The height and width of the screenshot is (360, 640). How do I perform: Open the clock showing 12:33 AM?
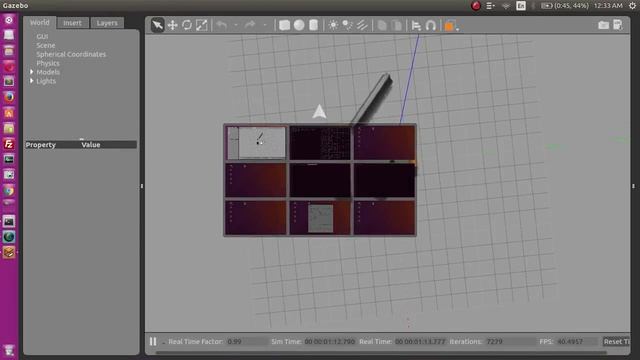(x=608, y=5)
